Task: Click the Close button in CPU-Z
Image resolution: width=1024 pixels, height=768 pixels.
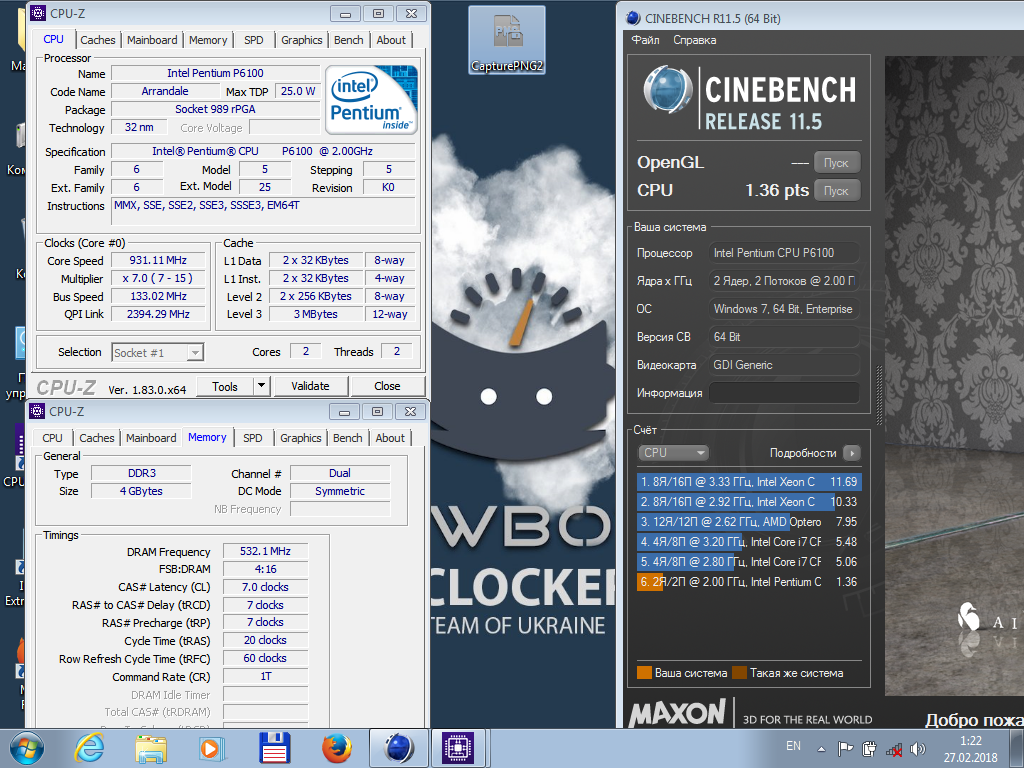Action: click(x=387, y=386)
